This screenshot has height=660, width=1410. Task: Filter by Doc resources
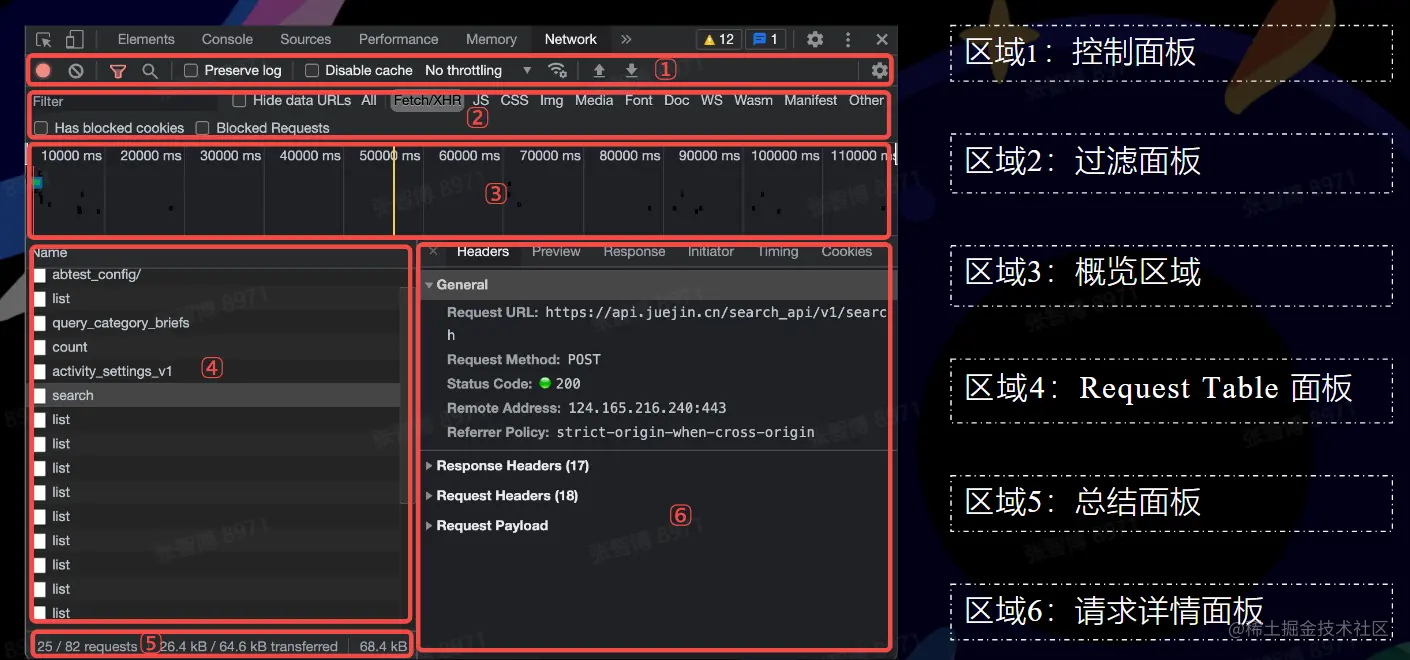[x=677, y=100]
